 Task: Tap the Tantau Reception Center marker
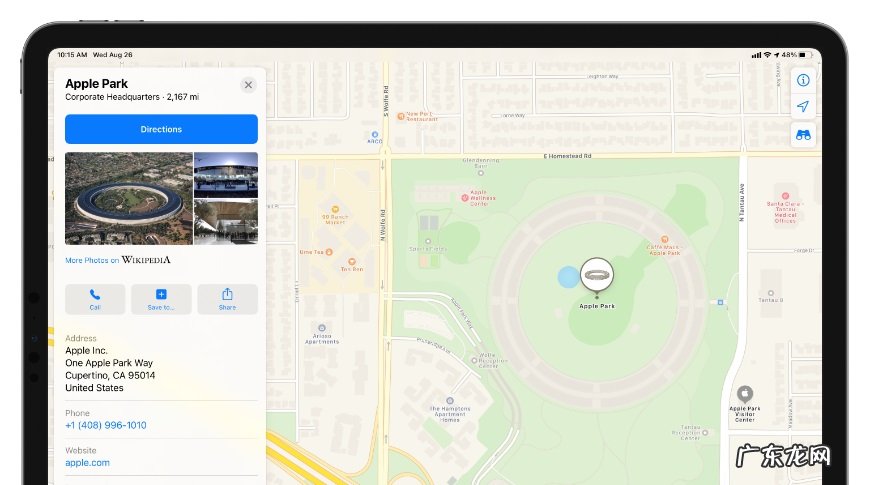click(705, 433)
